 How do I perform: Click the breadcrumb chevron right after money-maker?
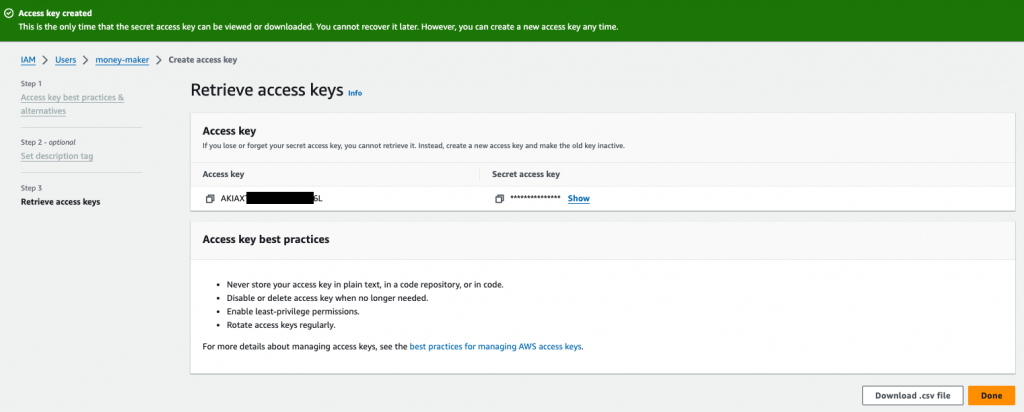click(159, 60)
